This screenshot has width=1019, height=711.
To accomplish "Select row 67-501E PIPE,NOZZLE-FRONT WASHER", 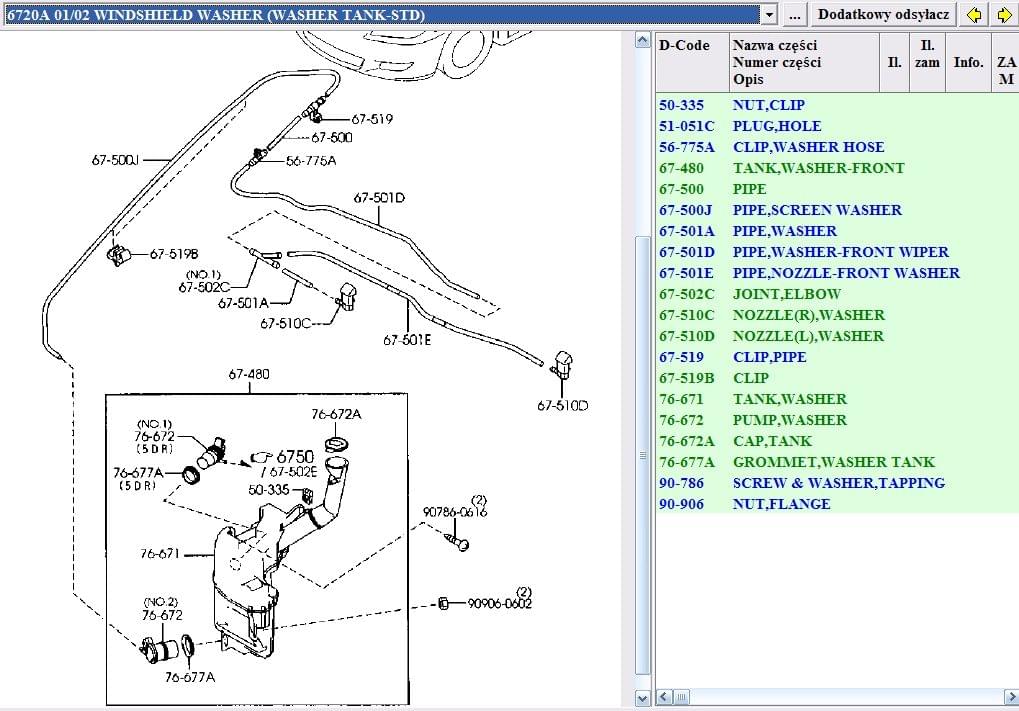I will 837,273.
